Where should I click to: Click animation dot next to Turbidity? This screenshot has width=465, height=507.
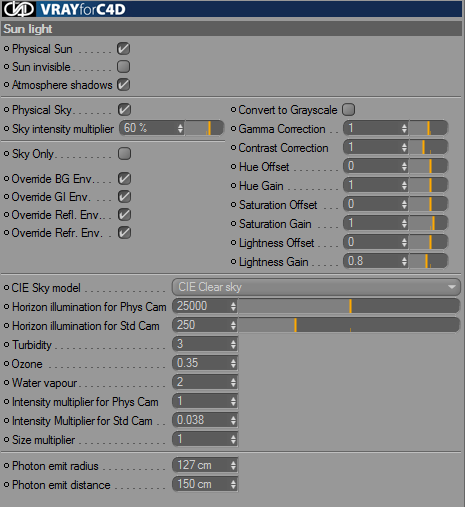click(x=6, y=345)
